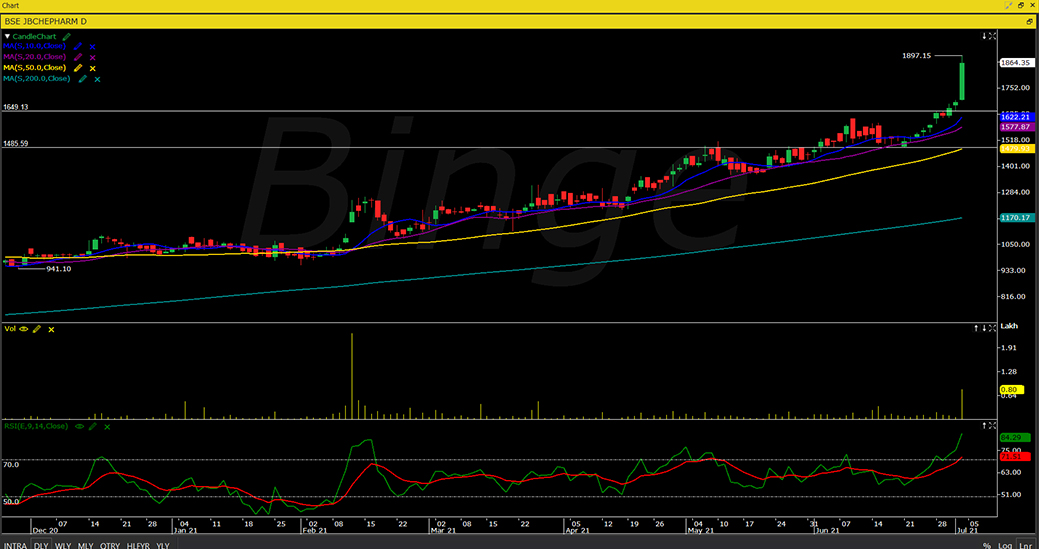This screenshot has width=1039, height=549.
Task: Click the Vol panel label
Action: point(10,329)
